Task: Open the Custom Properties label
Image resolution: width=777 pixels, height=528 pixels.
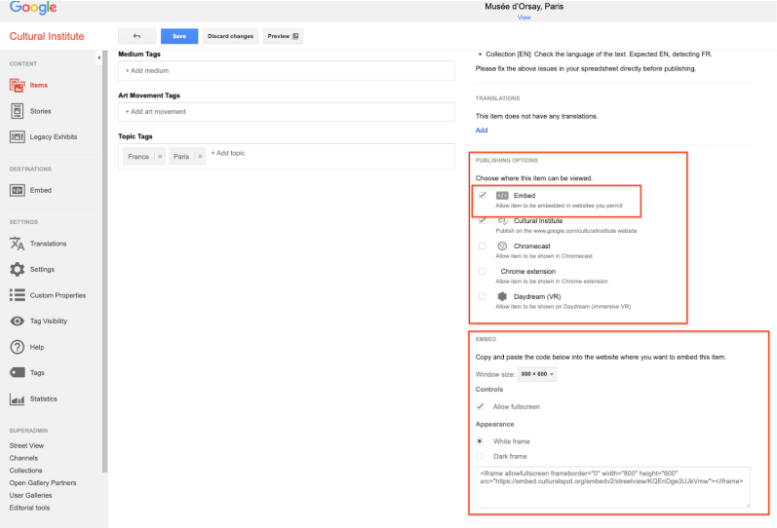Action: 58,295
